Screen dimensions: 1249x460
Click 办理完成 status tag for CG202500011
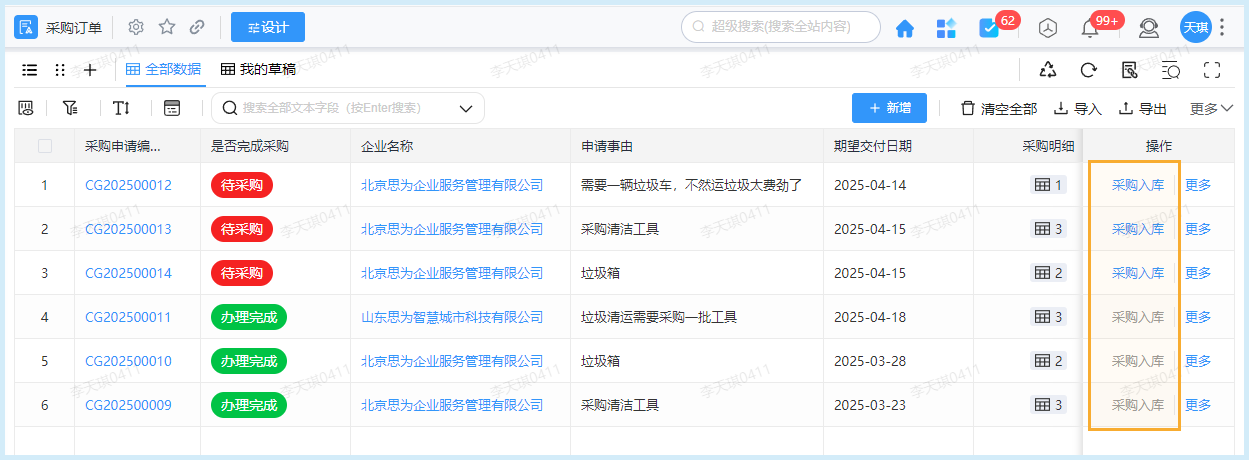tap(249, 317)
